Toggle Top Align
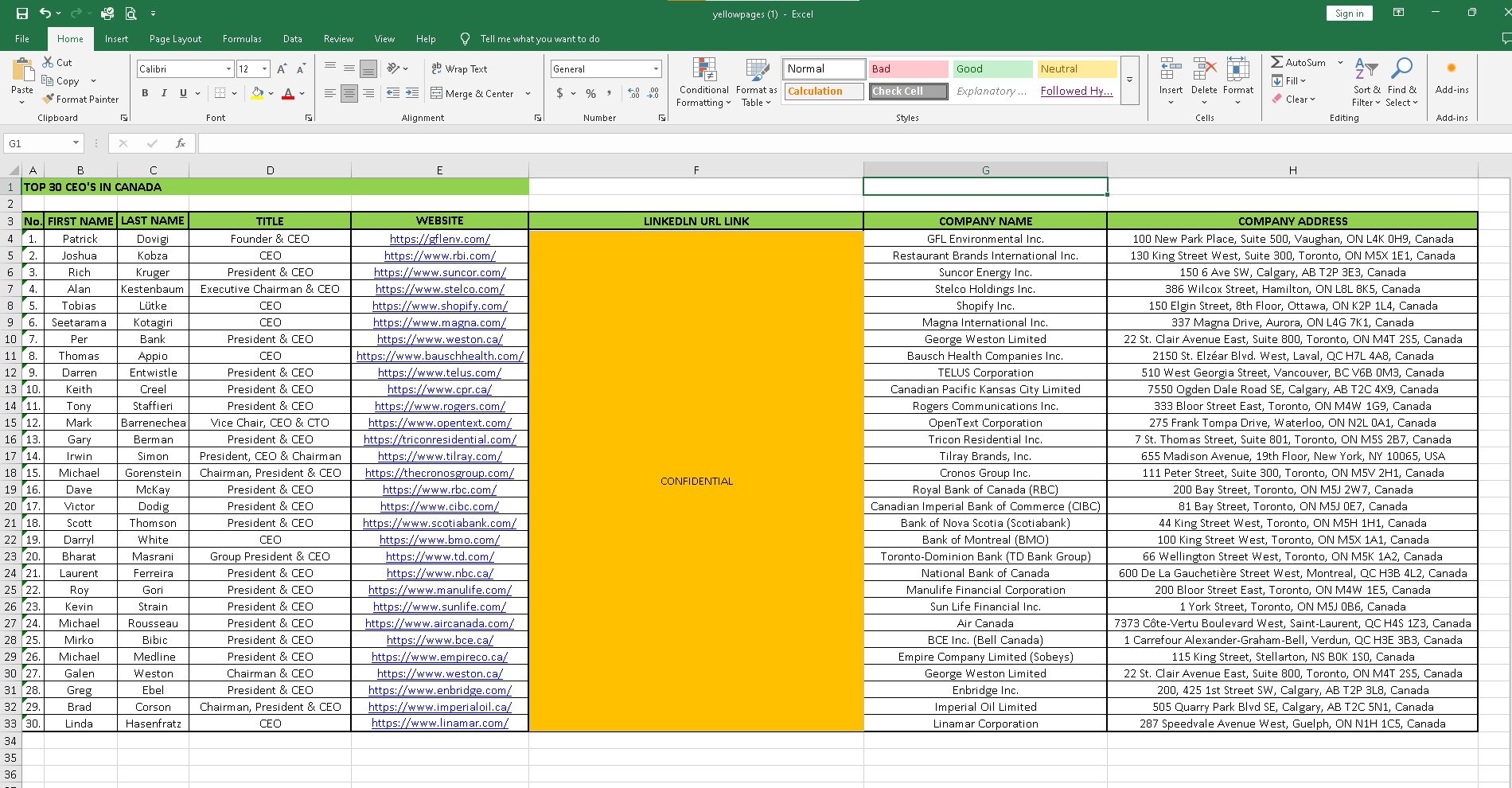 pyautogui.click(x=330, y=68)
